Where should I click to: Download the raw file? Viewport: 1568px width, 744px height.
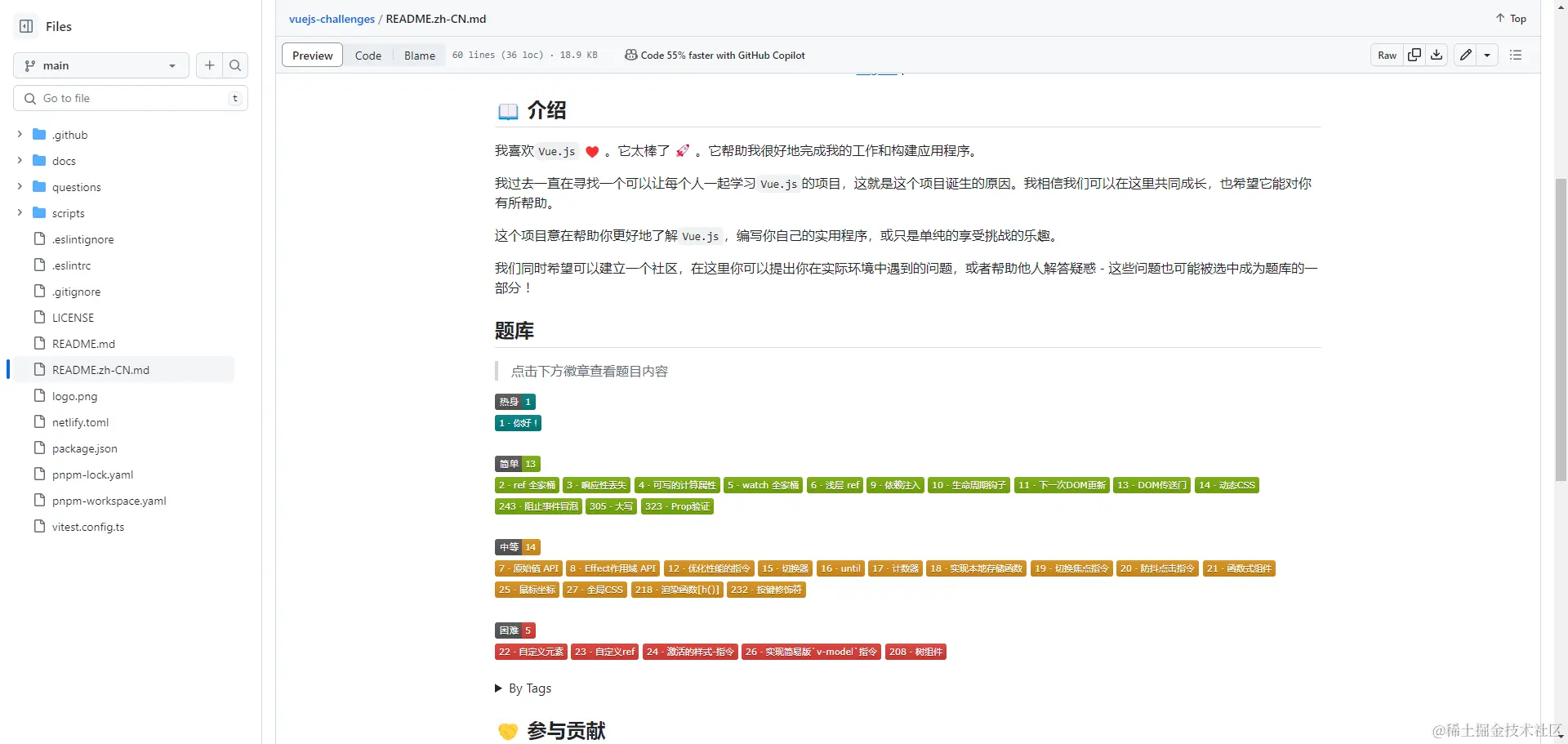coord(1437,55)
